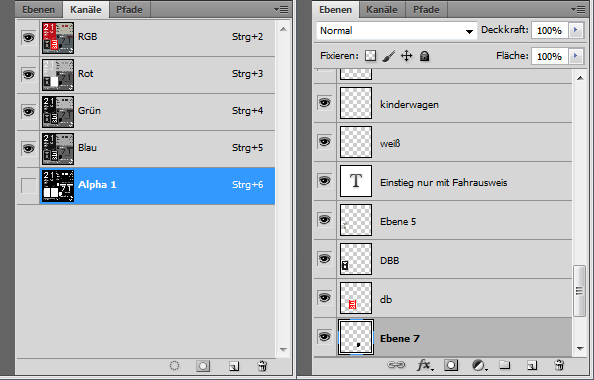This screenshot has width=594, height=380.
Task: Add layer mask icon
Action: coord(451,365)
